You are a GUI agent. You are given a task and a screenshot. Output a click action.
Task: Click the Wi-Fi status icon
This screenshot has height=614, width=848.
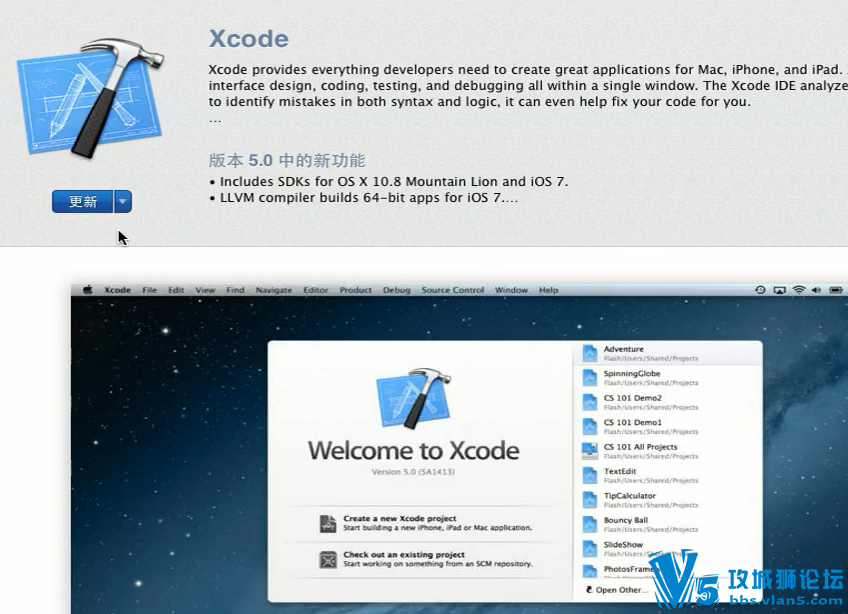tap(799, 290)
